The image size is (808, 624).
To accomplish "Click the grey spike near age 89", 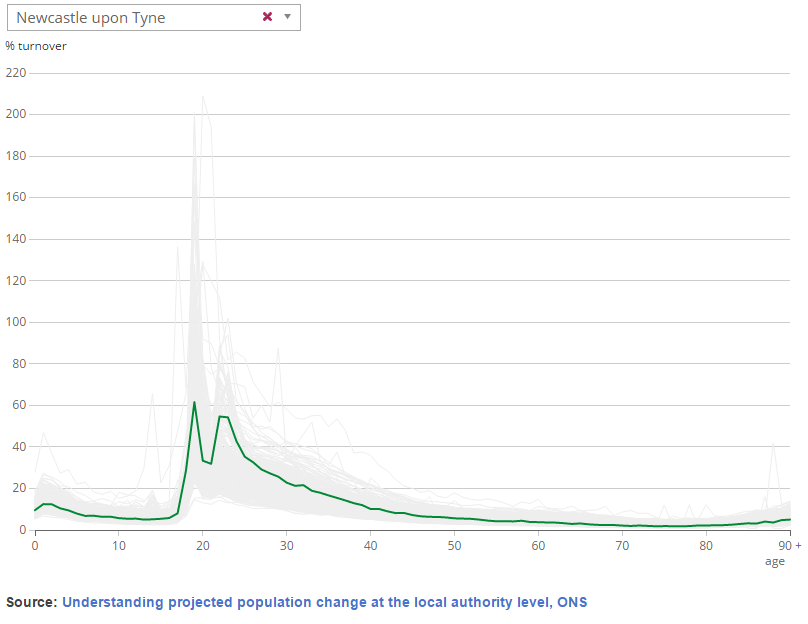I will pyautogui.click(x=773, y=443).
